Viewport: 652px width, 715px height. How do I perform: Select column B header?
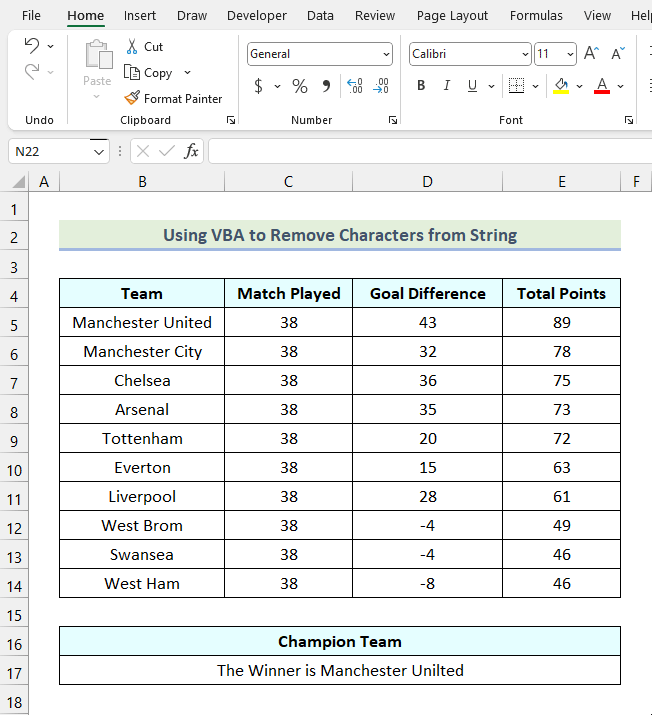pyautogui.click(x=142, y=182)
